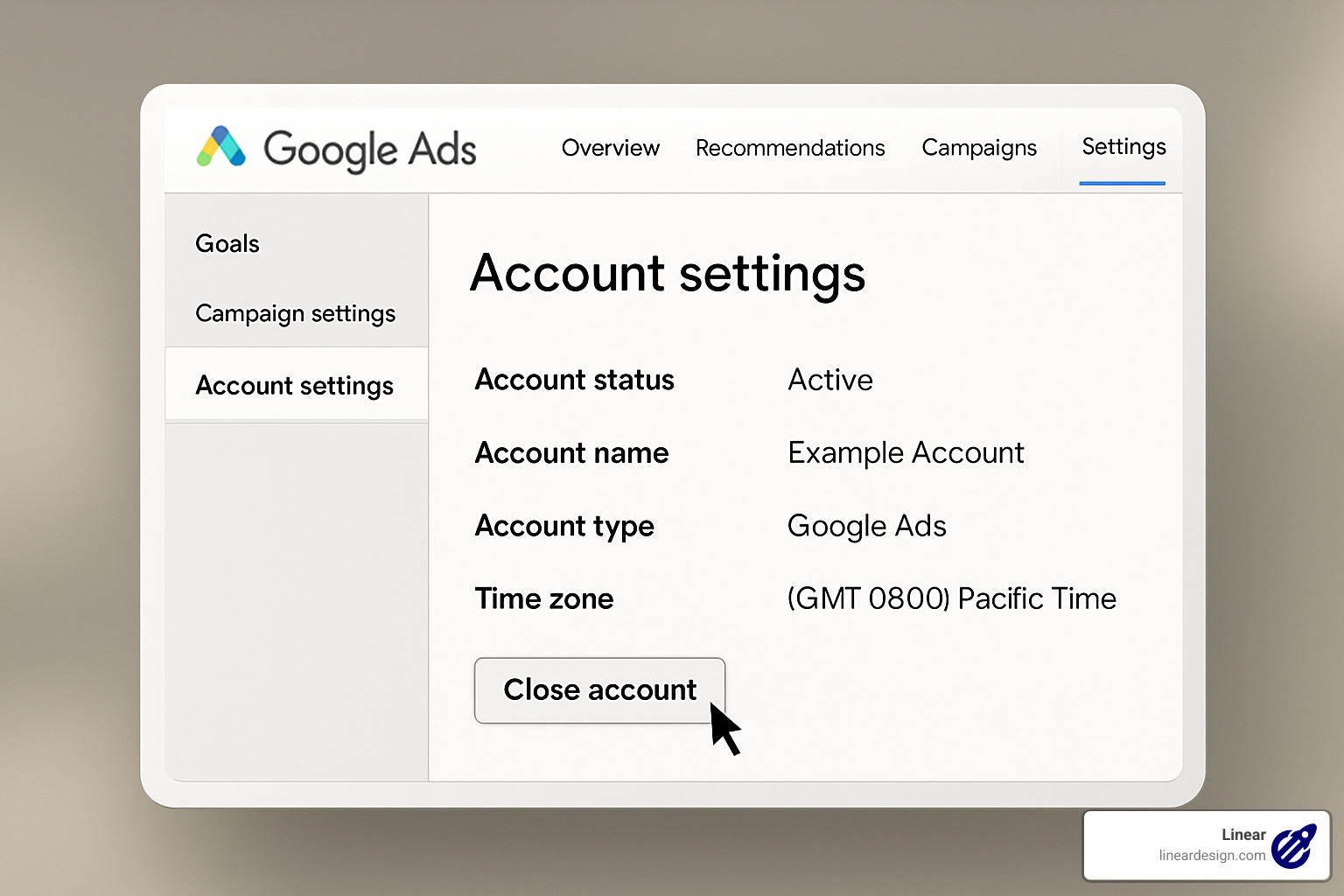1344x896 pixels.
Task: Switch to the Recommendations tab
Action: [790, 148]
